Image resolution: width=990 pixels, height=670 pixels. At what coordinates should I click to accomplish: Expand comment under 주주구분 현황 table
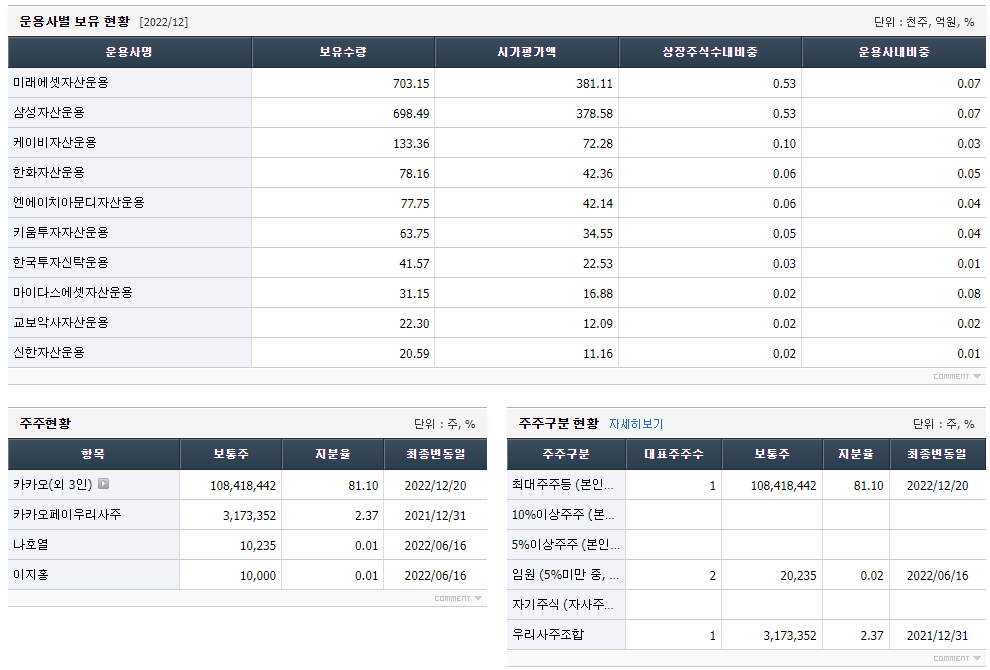(x=957, y=658)
